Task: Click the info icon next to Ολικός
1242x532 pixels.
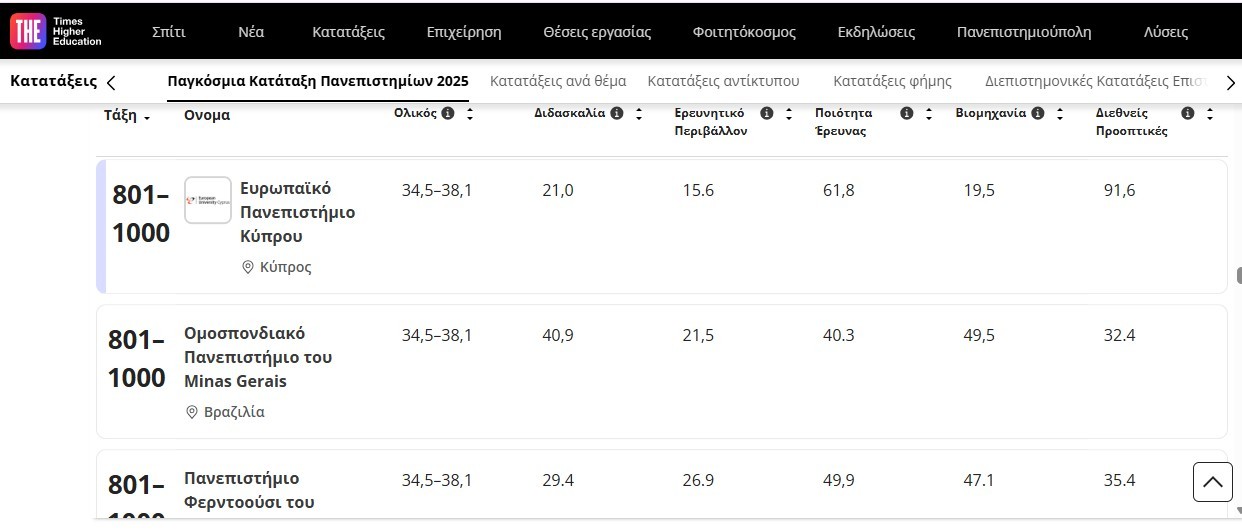Action: click(x=448, y=113)
